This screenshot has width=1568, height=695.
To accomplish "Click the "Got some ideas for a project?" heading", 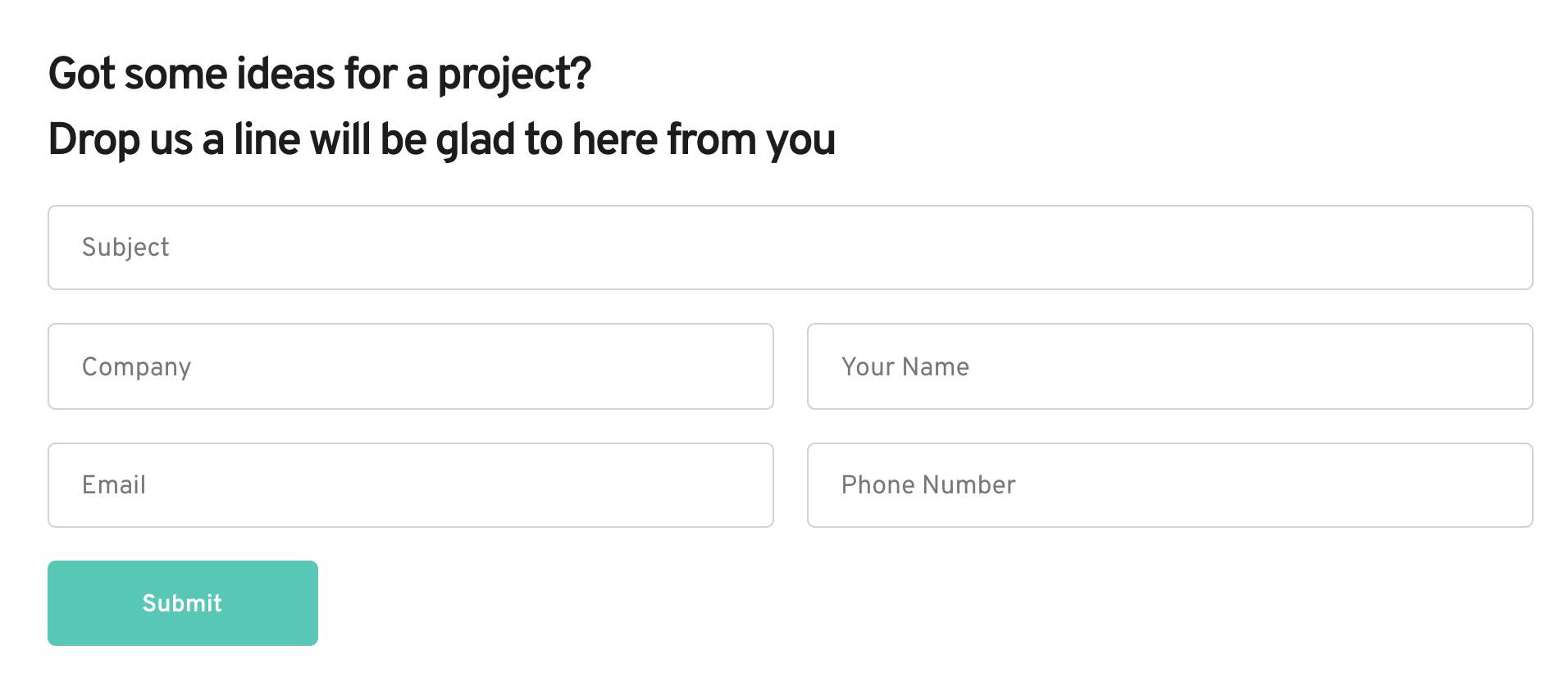I will click(x=320, y=74).
